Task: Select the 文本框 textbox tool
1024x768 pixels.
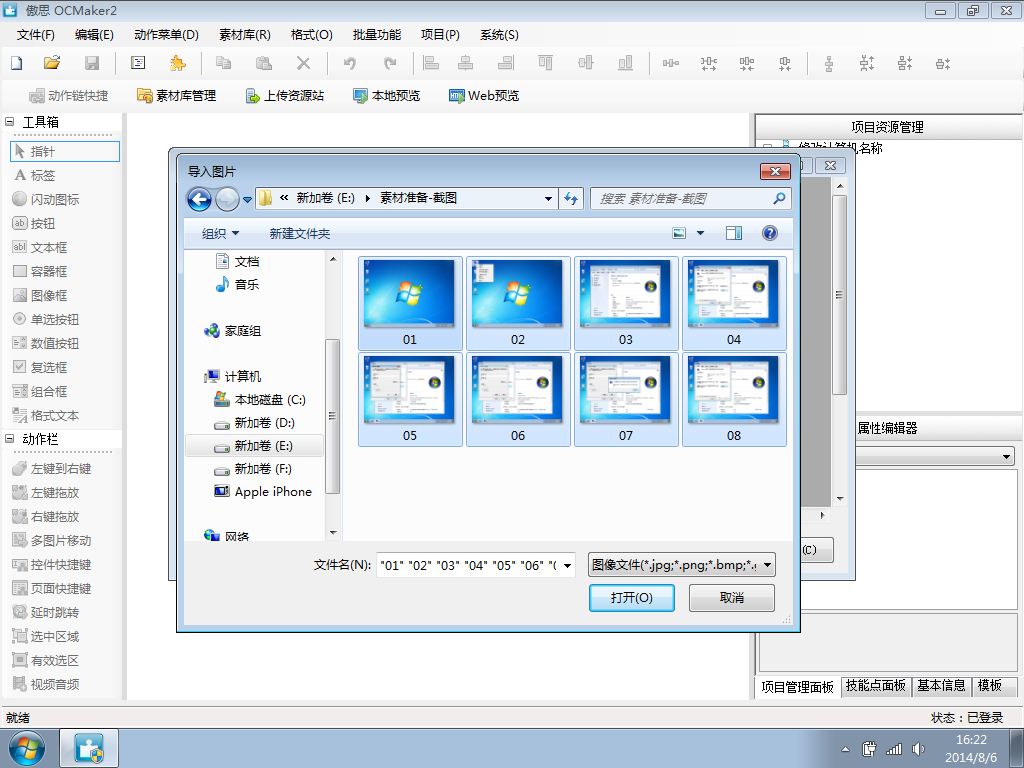Action: pos(40,248)
